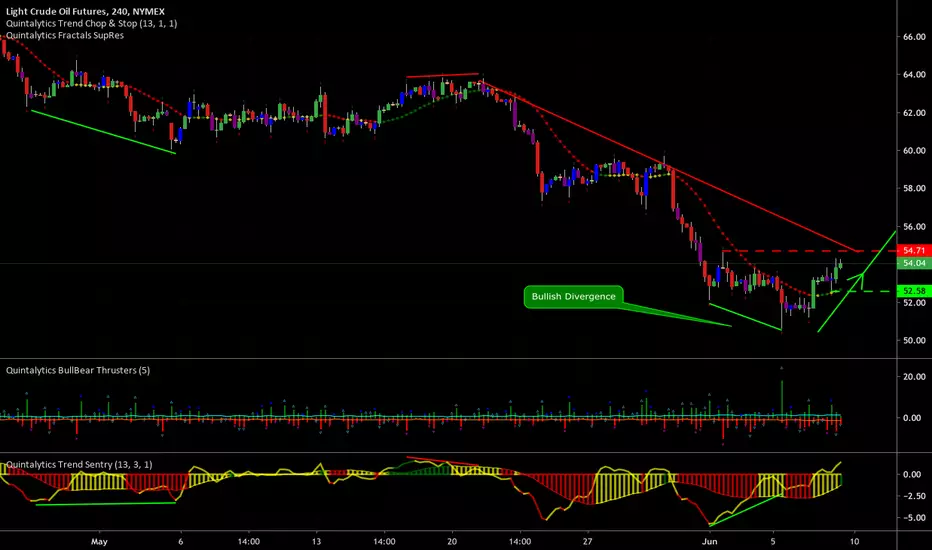Click the green 54.04 current price label
Image resolution: width=932 pixels, height=550 pixels.
(x=914, y=263)
